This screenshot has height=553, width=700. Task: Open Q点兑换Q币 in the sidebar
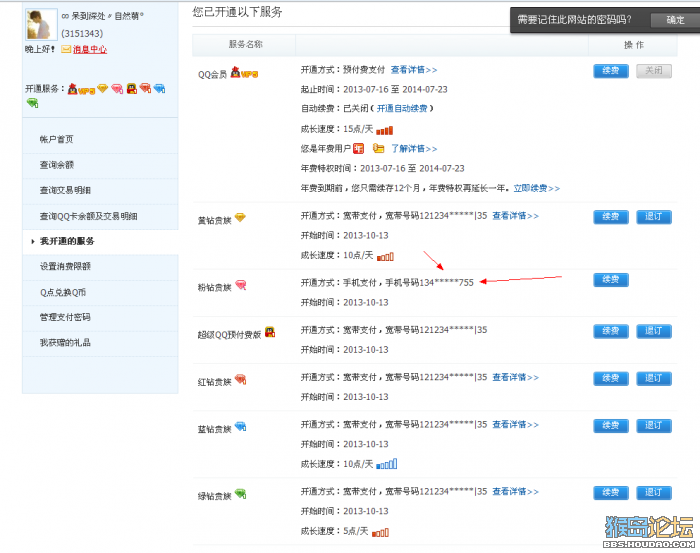tap(63, 292)
